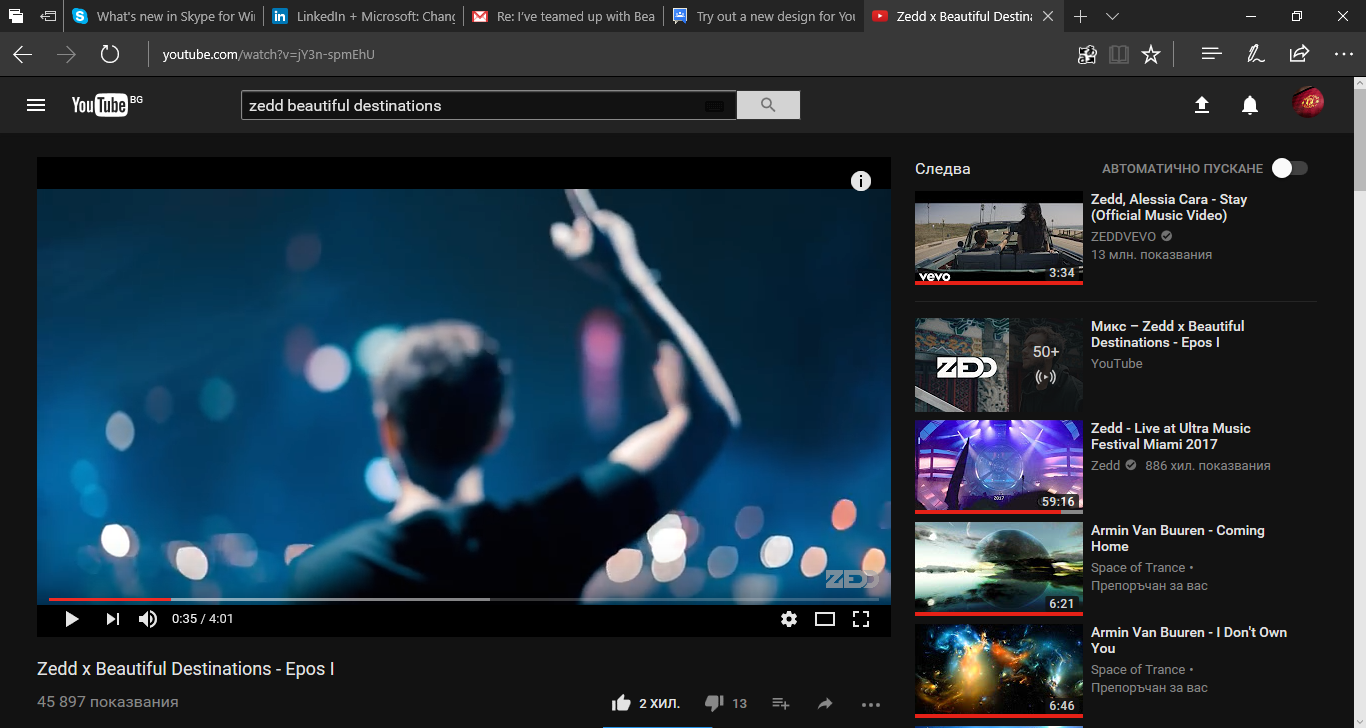Open the ZEDDVEVO channel link
The height and width of the screenshot is (728, 1366).
1123,237
